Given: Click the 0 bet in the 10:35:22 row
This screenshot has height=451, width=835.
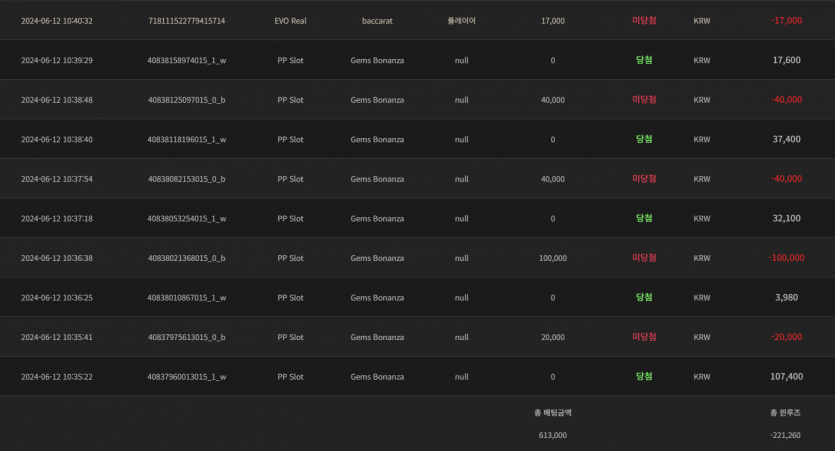Looking at the screenshot, I should (553, 376).
